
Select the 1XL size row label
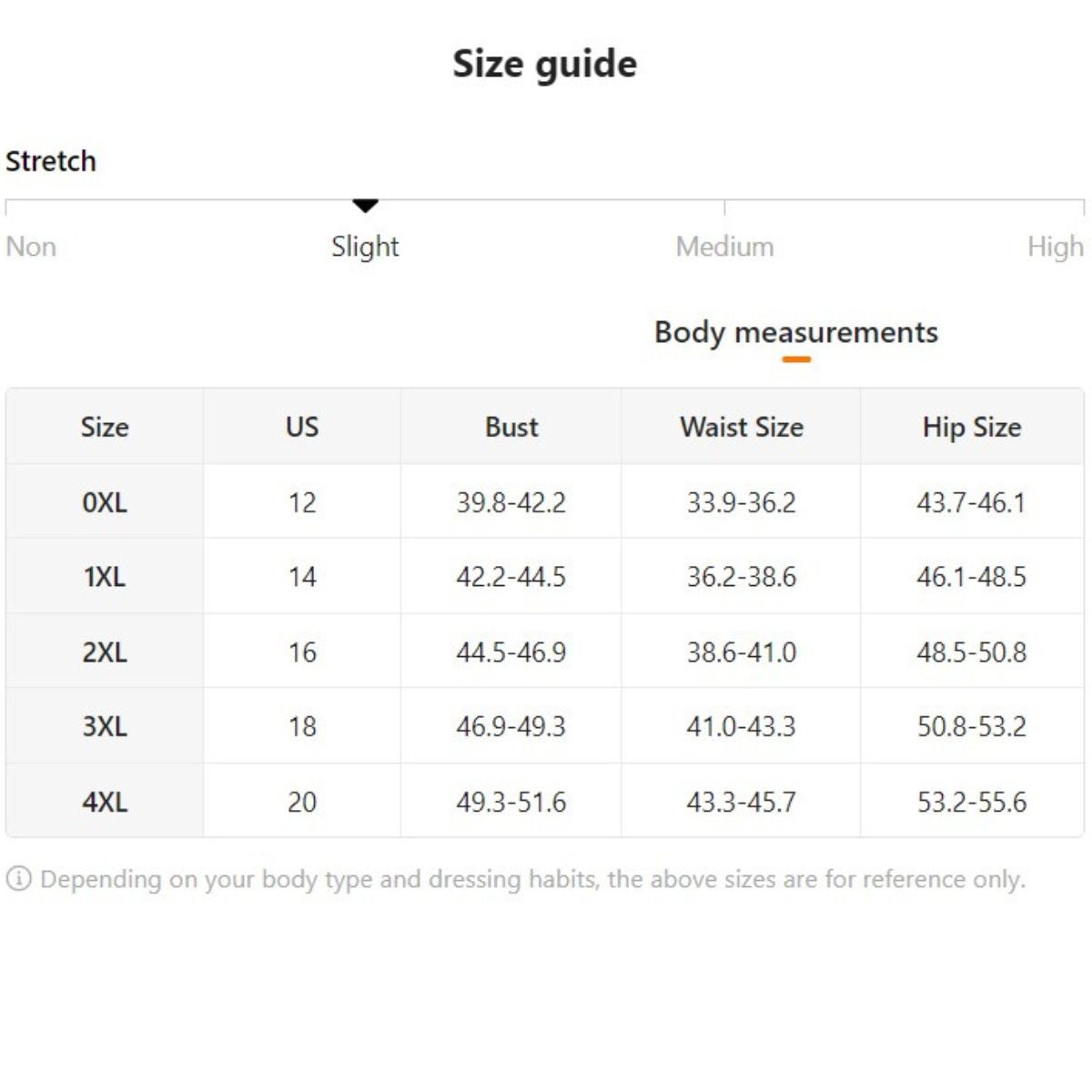click(x=105, y=577)
